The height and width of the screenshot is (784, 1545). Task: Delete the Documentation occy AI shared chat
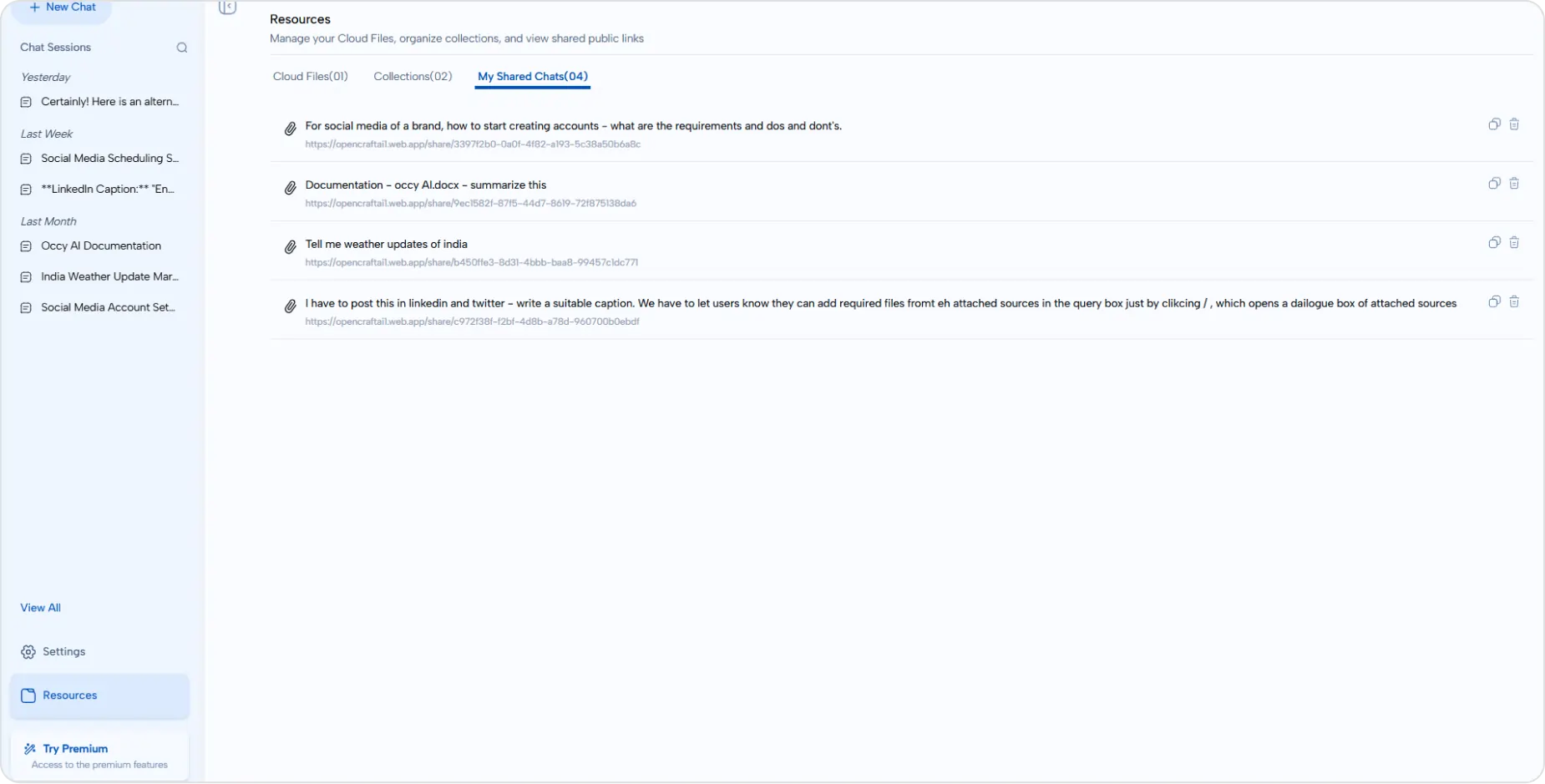(x=1515, y=184)
